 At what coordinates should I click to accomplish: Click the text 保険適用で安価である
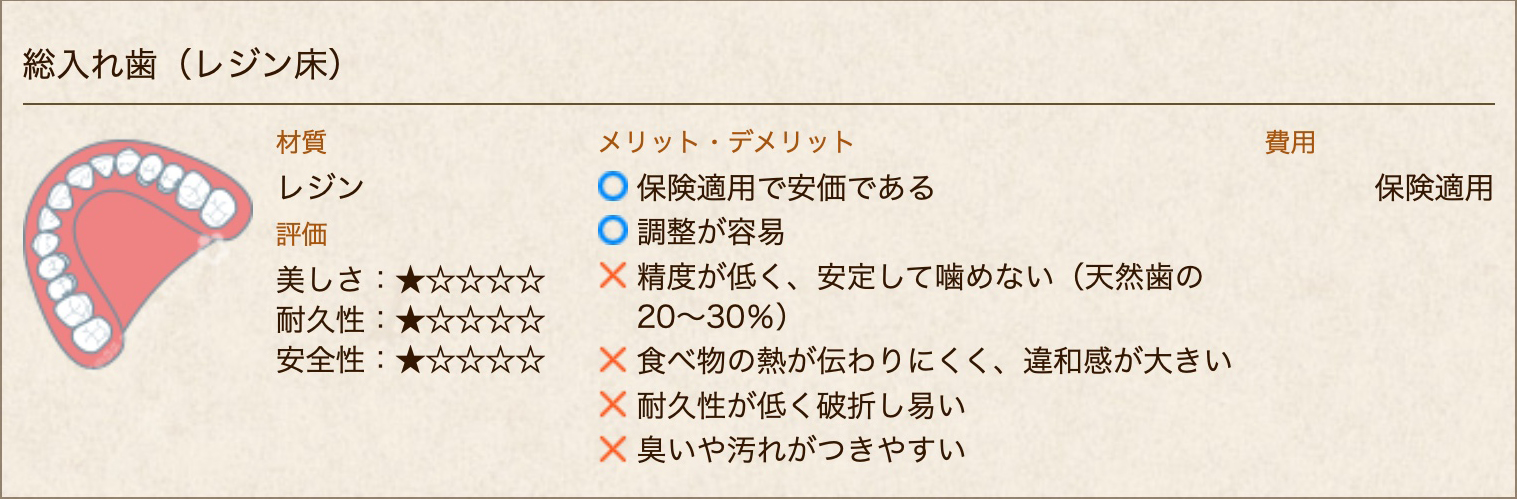[785, 187]
